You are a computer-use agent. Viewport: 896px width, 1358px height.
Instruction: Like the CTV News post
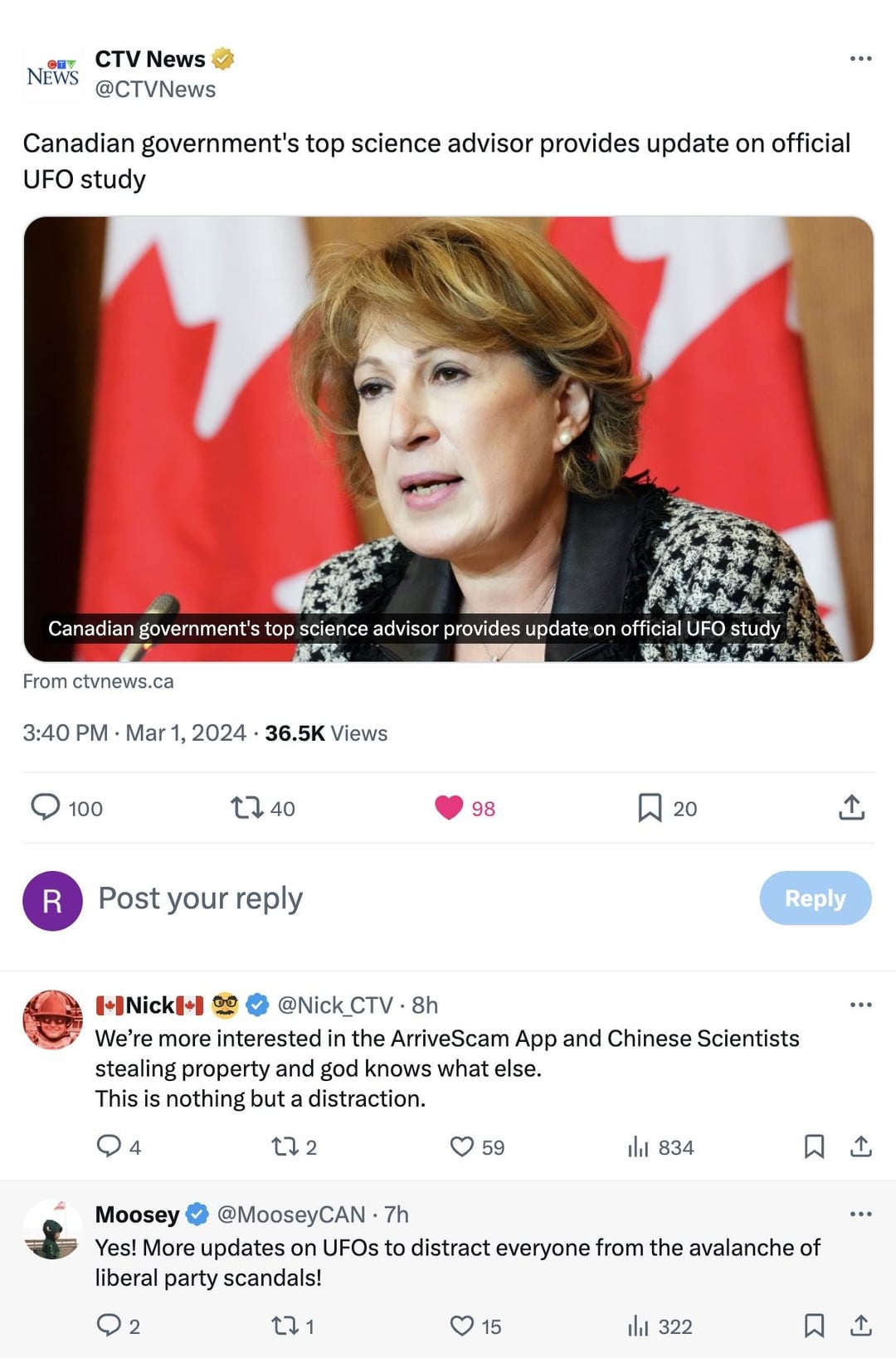click(x=449, y=807)
